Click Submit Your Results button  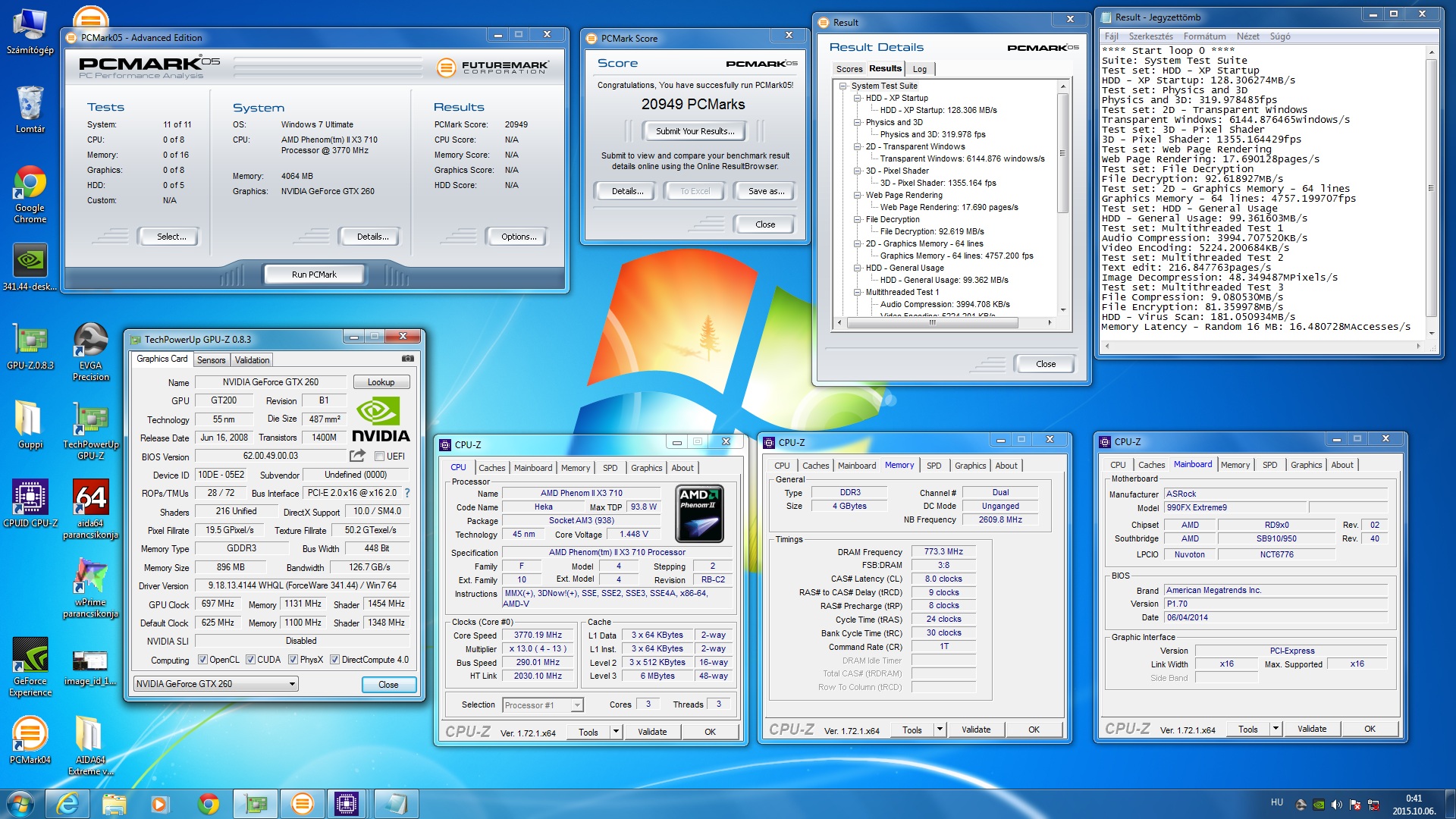point(695,131)
